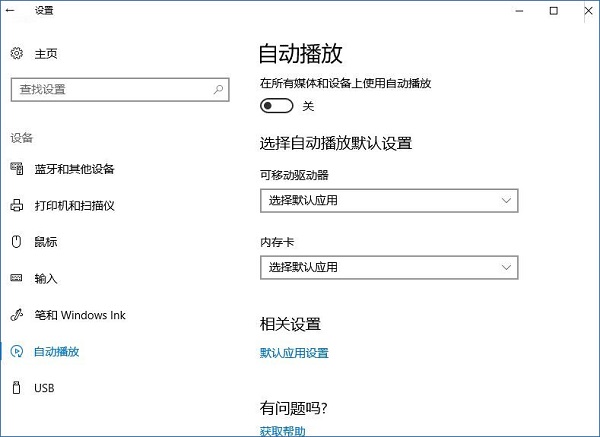Screen dimensions: 600x437
Task: Click the 获取帮助 help link
Action: (282, 431)
